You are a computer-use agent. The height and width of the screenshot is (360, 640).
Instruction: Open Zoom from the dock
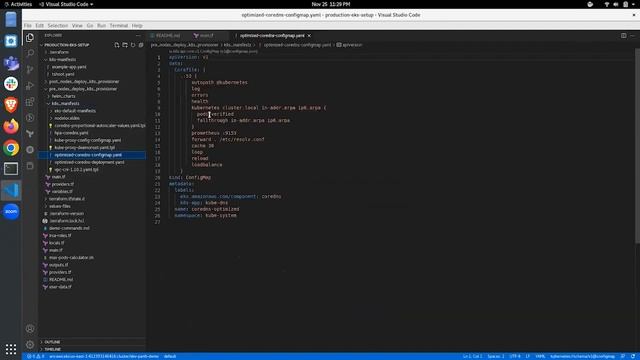(11, 211)
